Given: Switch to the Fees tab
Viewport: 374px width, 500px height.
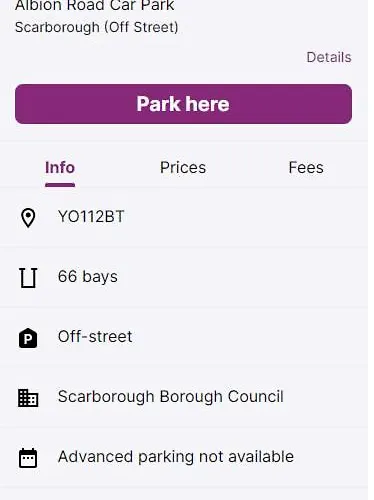Looking at the screenshot, I should [x=306, y=167].
